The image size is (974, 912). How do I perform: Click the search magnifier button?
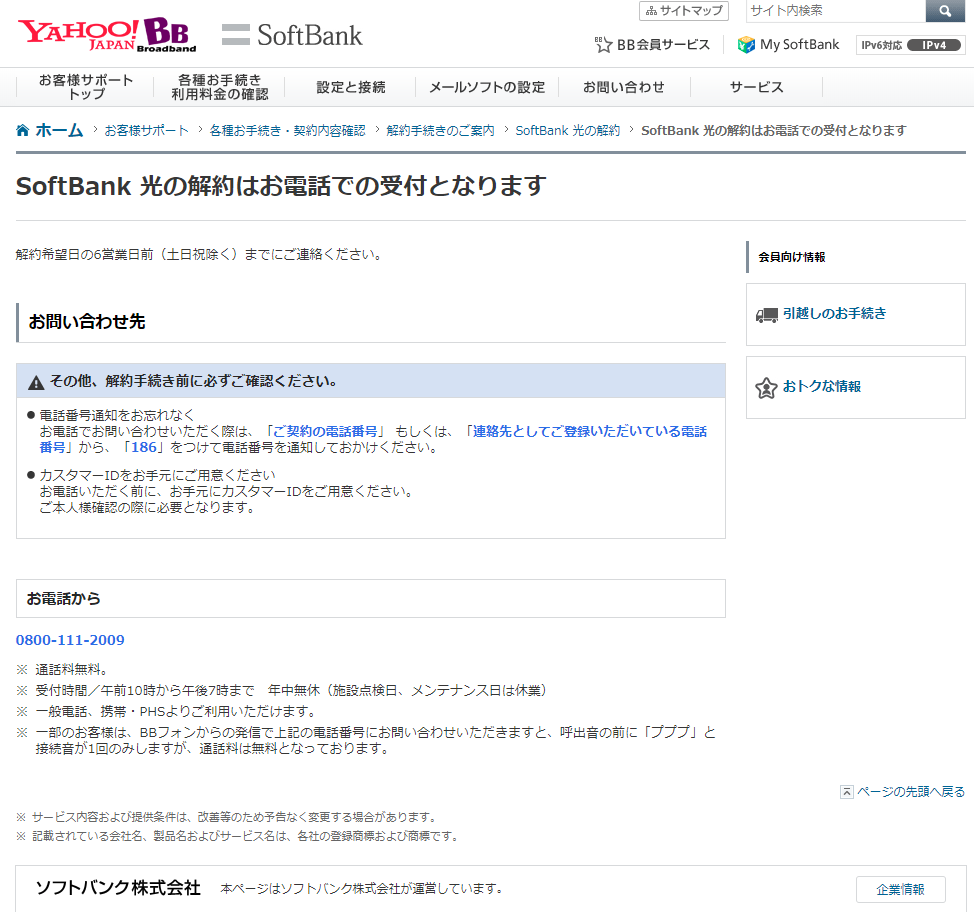point(945,11)
